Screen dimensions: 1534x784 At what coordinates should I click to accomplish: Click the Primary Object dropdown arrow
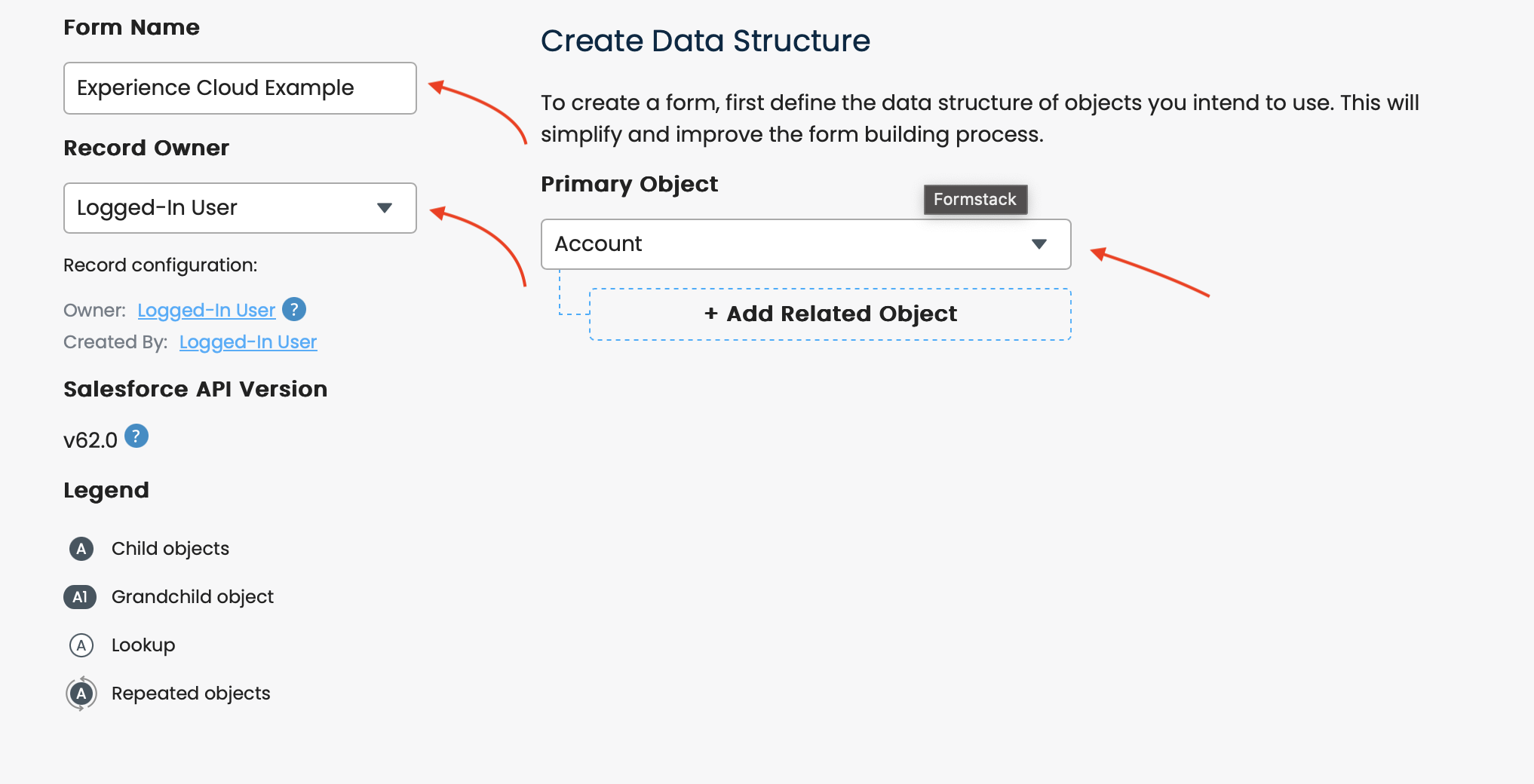pyautogui.click(x=1039, y=244)
